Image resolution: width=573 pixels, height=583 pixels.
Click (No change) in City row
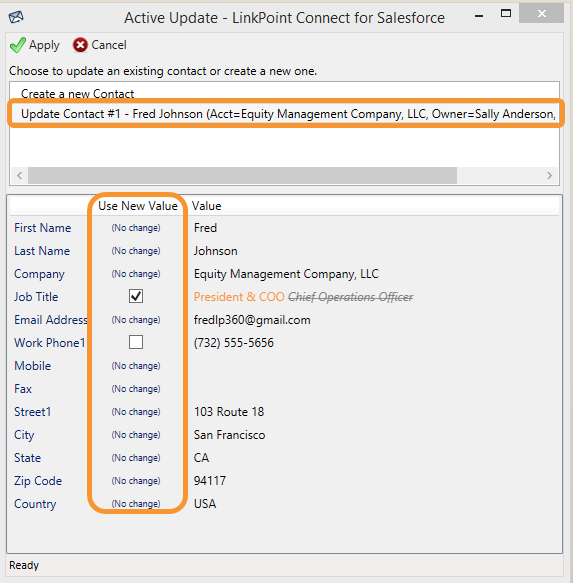pyautogui.click(x=136, y=435)
